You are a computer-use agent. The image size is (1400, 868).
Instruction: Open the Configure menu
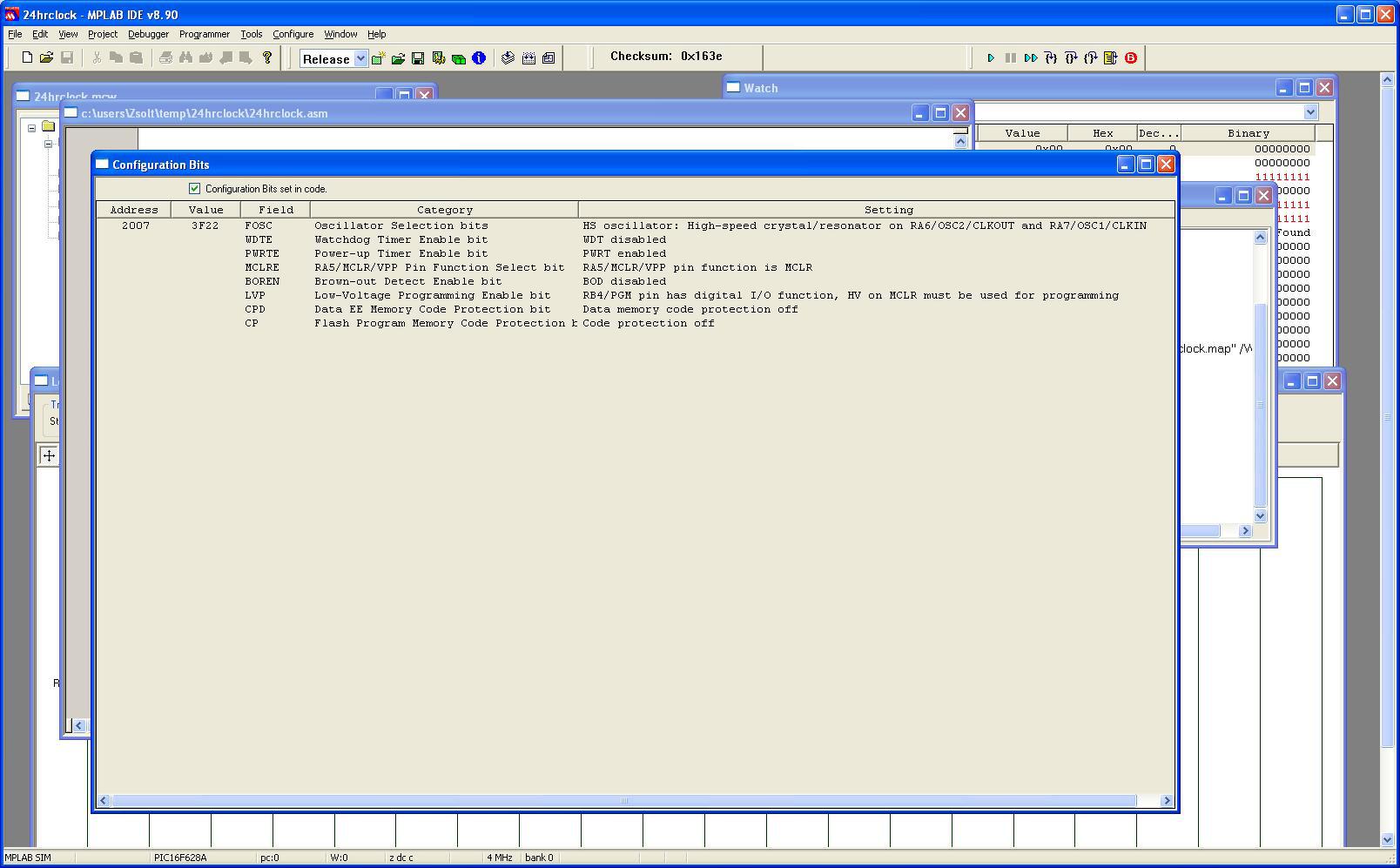click(293, 34)
